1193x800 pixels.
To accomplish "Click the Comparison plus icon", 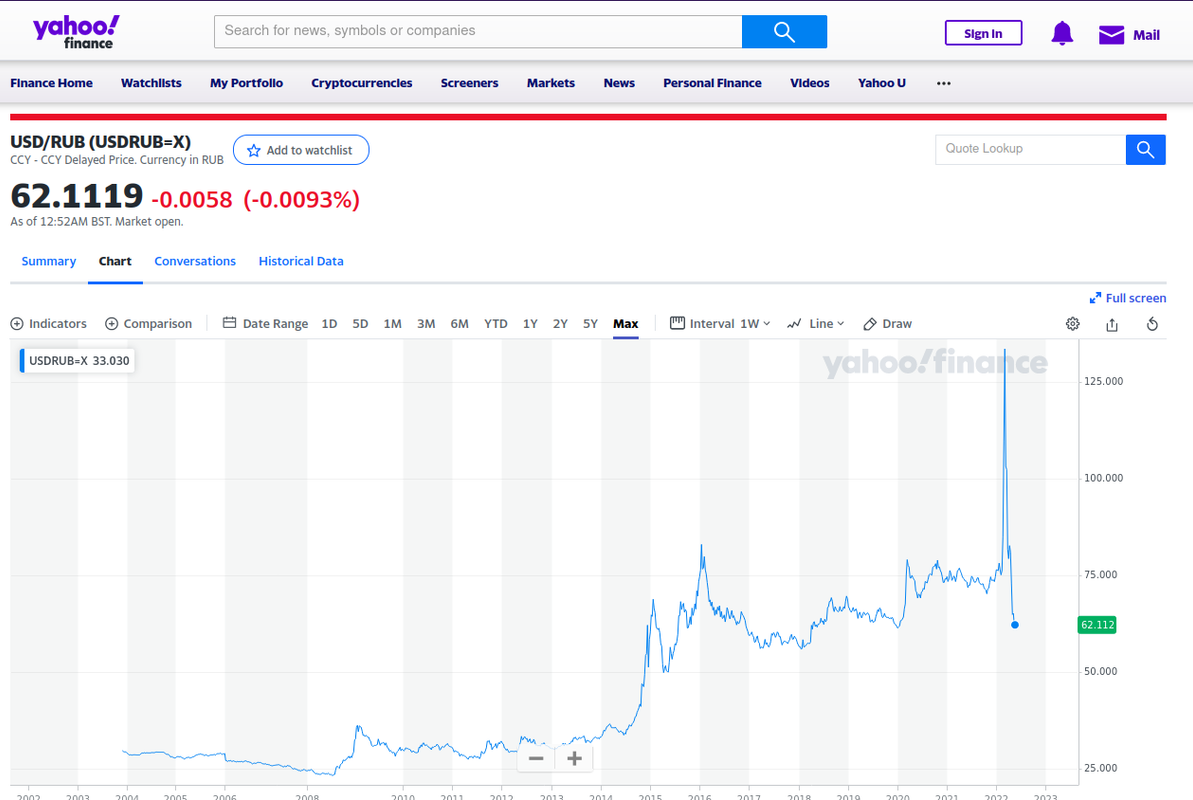I will pyautogui.click(x=111, y=324).
